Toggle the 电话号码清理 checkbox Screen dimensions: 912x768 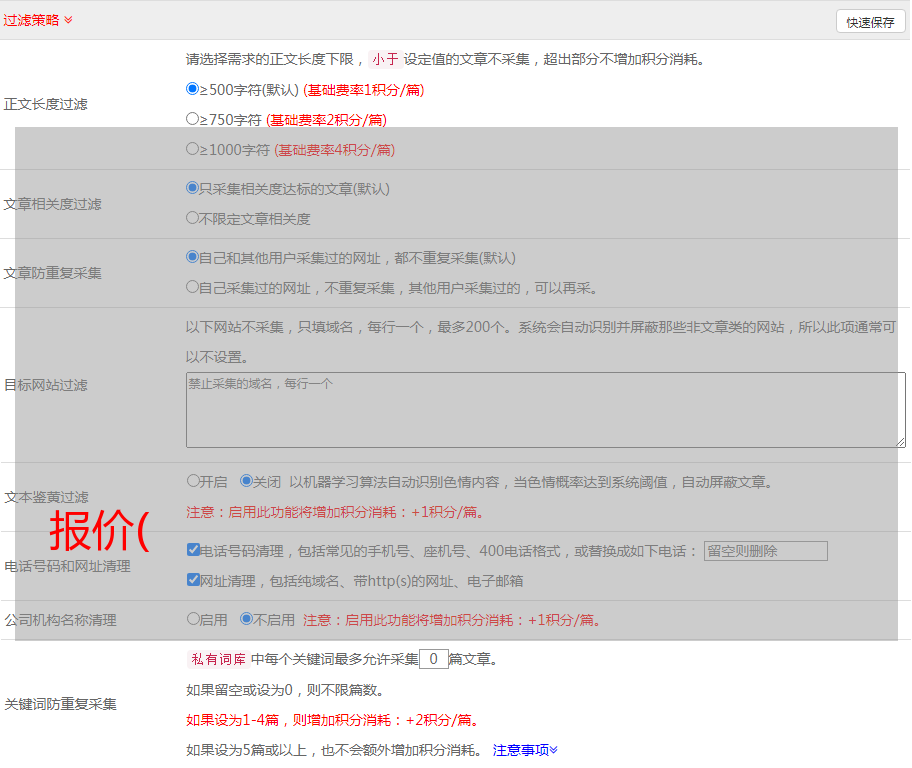193,550
